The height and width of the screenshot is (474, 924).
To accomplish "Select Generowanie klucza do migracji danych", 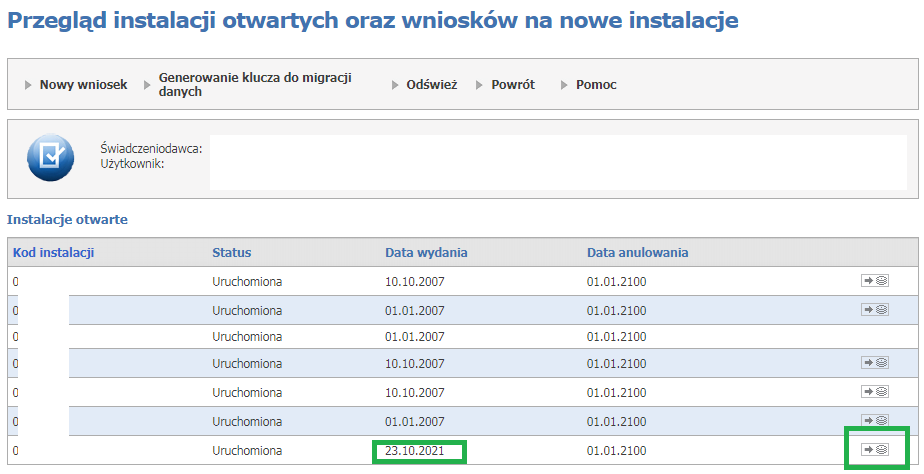I will click(255, 84).
